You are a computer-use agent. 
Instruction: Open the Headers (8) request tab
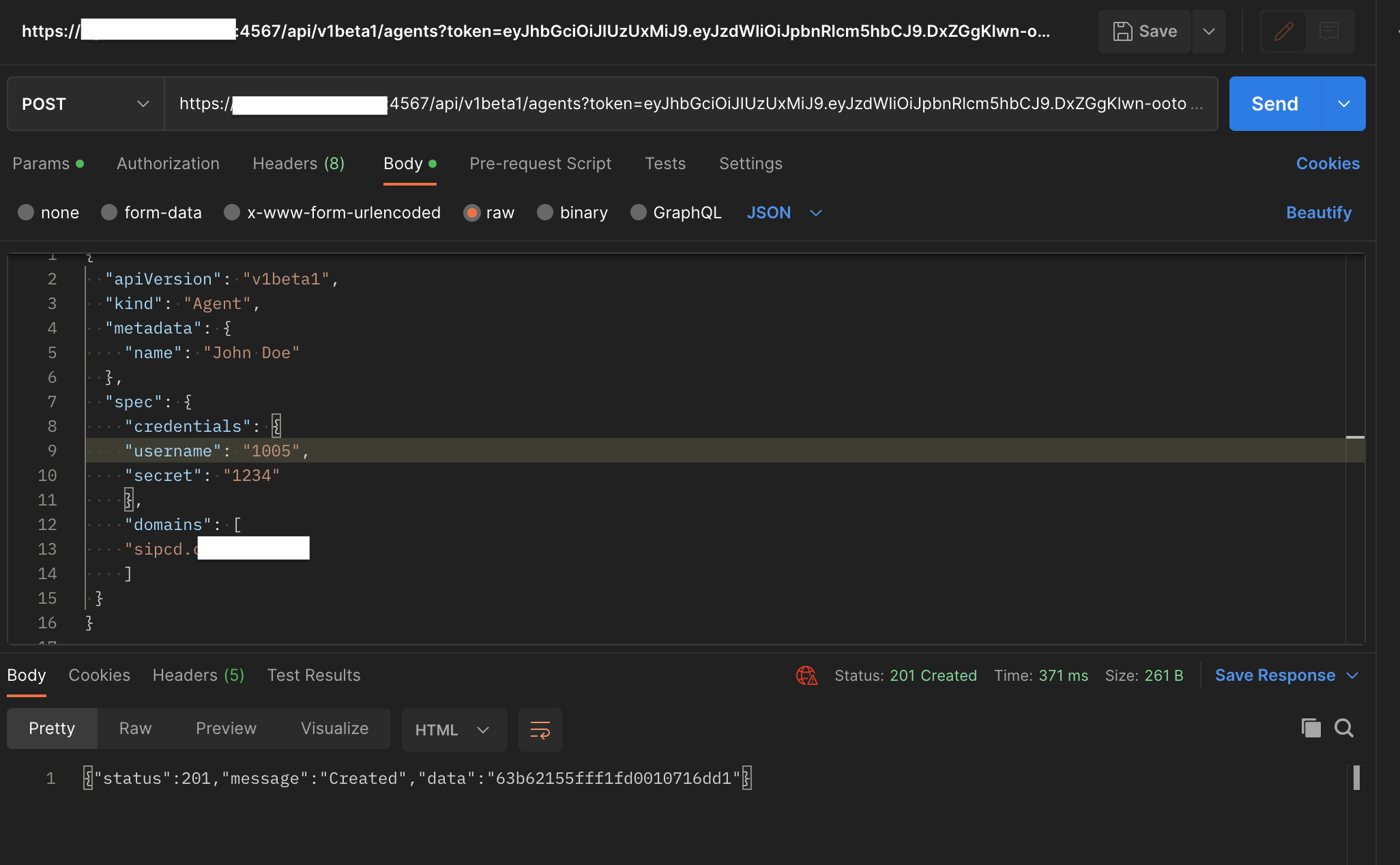(x=298, y=164)
